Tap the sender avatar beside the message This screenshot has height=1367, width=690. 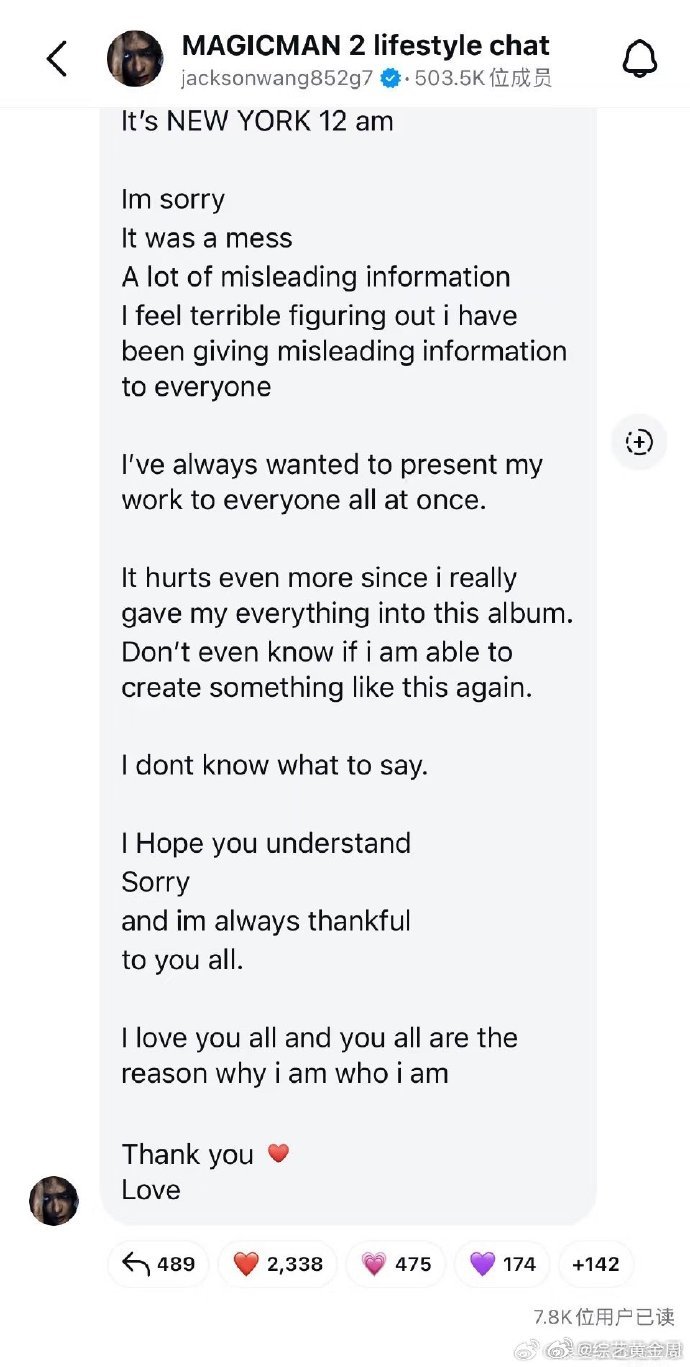(x=54, y=1201)
